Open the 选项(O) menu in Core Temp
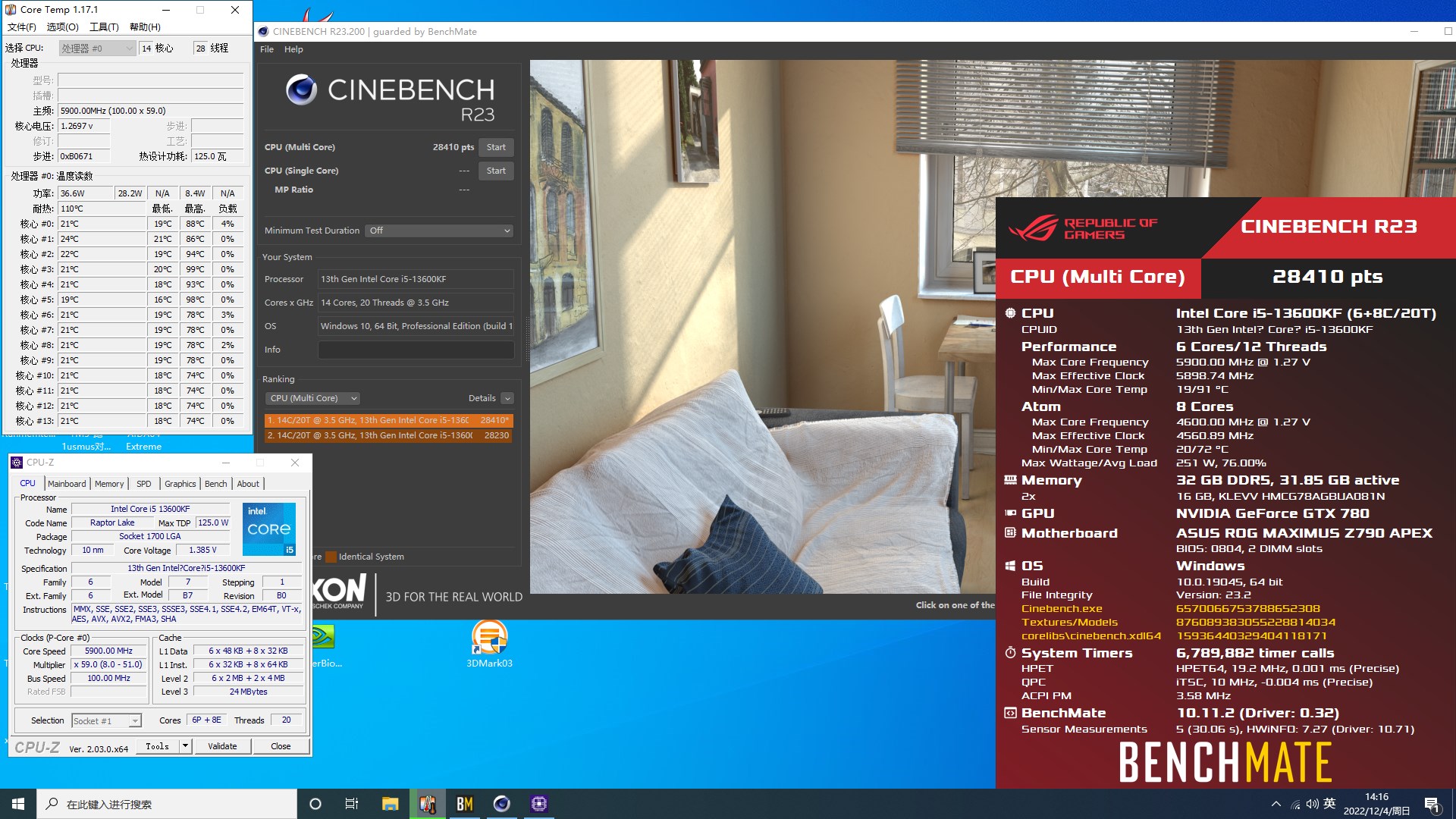This screenshot has width=1456, height=819. point(63,27)
